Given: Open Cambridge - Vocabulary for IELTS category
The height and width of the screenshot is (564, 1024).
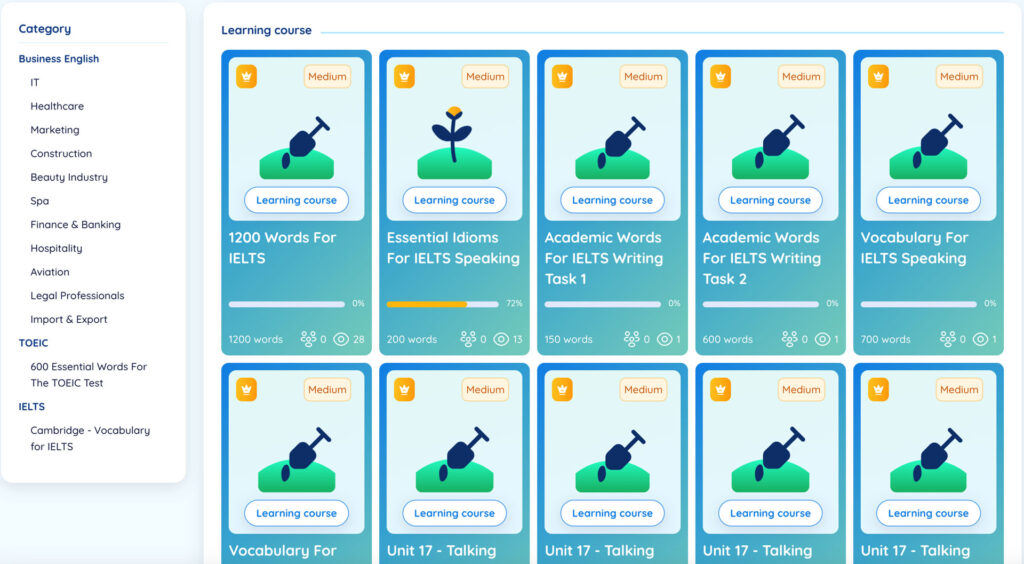Looking at the screenshot, I should tap(90, 439).
